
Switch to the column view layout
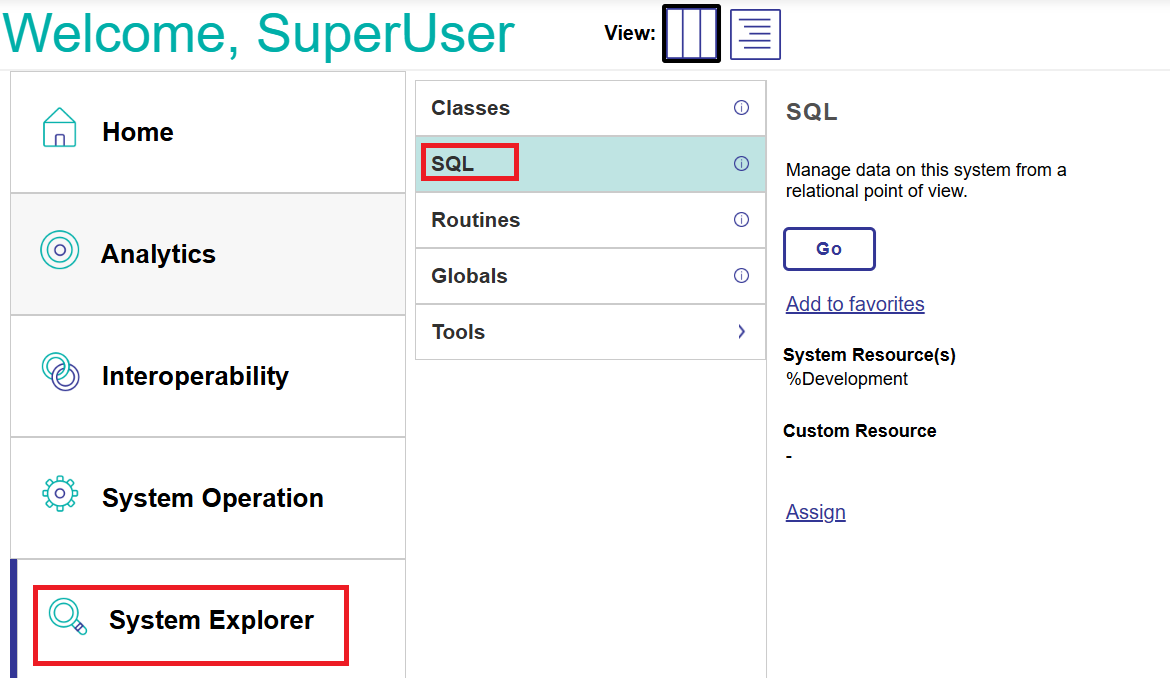click(691, 34)
